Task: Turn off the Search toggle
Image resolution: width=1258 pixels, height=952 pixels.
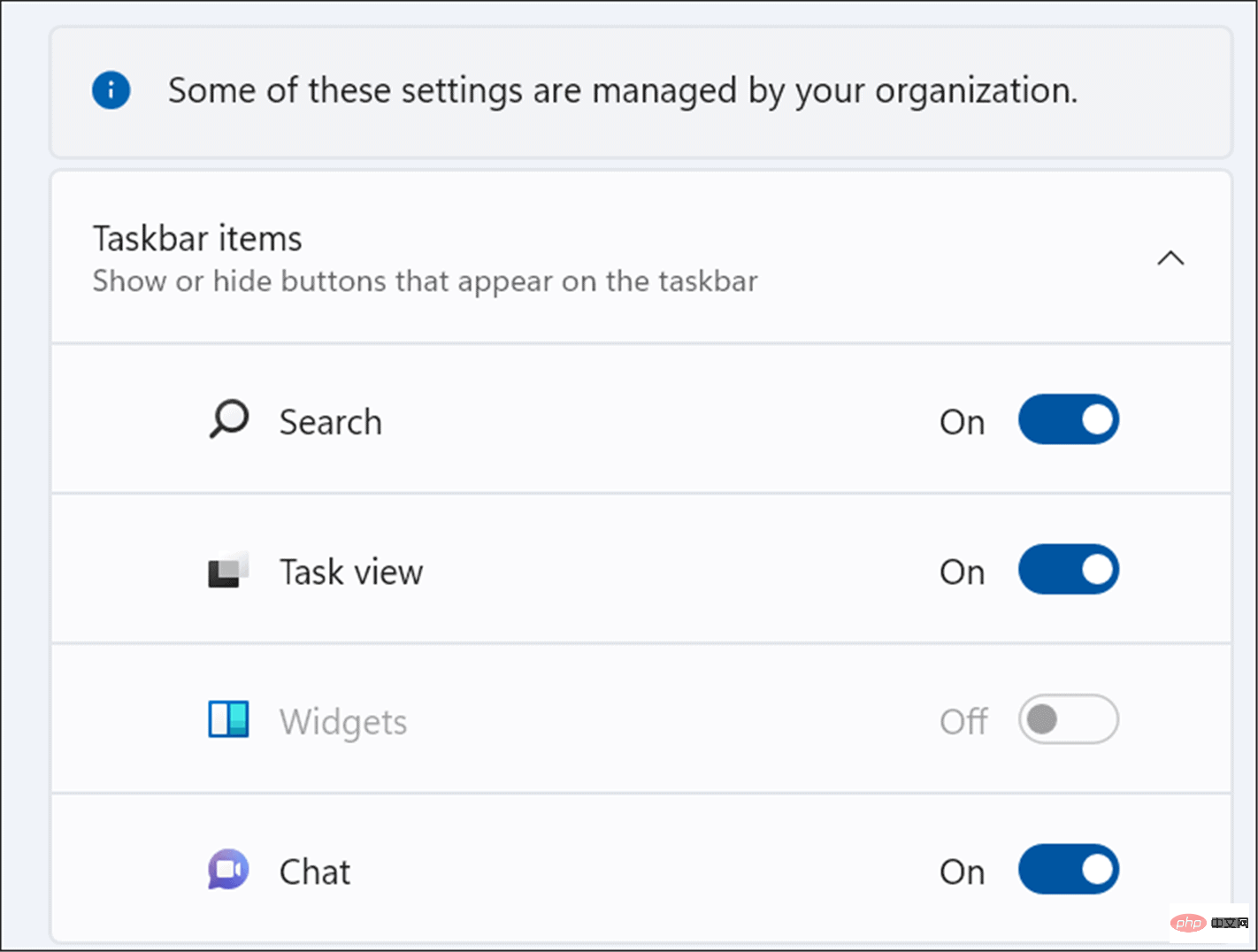Action: pyautogui.click(x=1069, y=419)
